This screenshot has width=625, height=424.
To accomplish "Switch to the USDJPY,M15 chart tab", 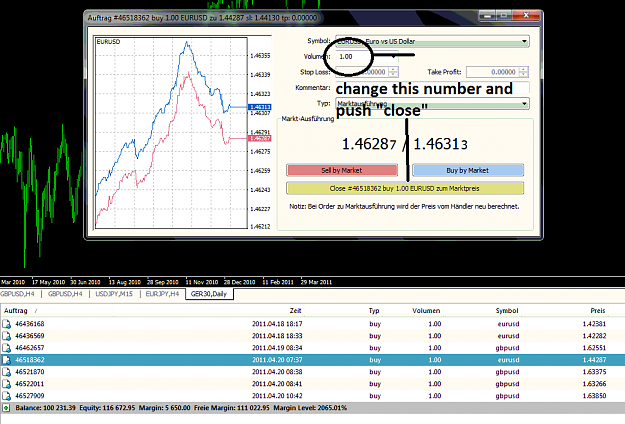I will click(x=114, y=294).
